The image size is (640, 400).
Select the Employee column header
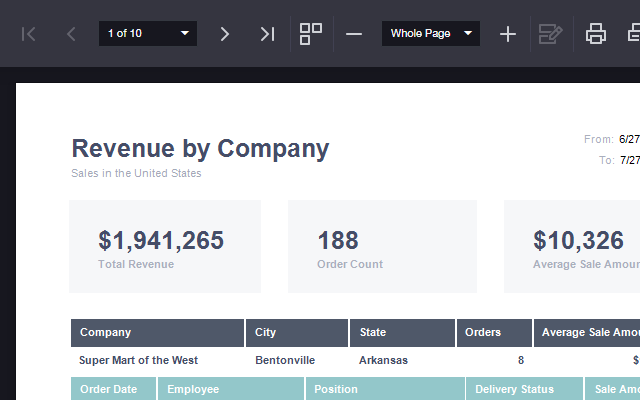click(231, 389)
